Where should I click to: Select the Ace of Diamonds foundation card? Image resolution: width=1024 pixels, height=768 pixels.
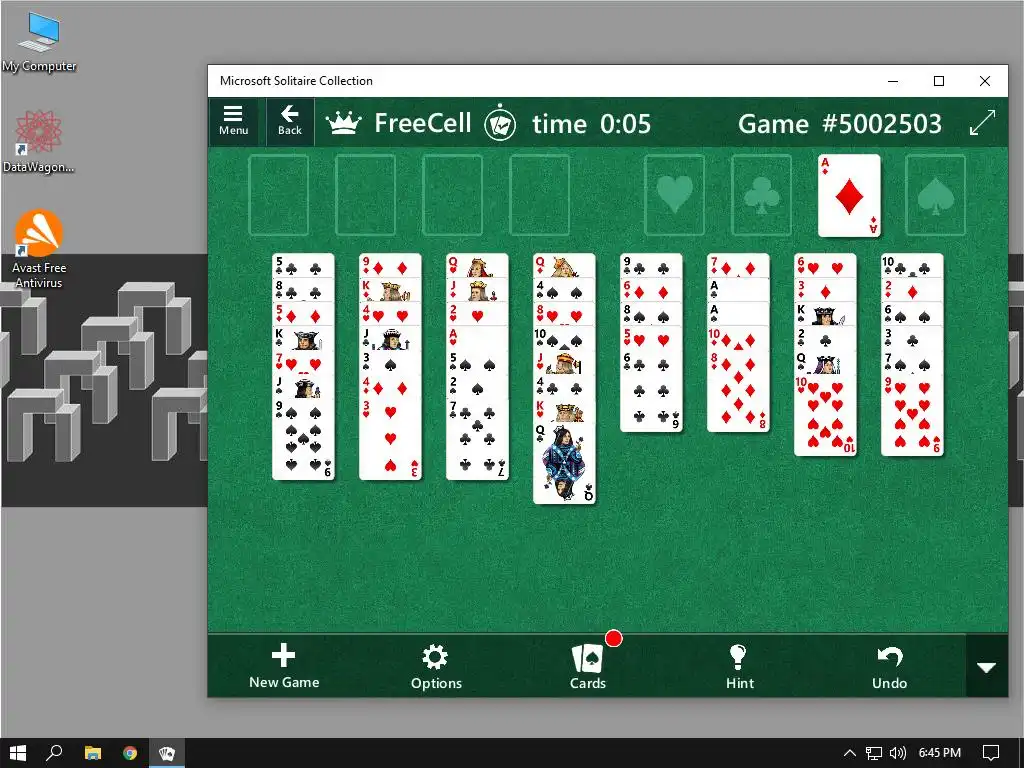pyautogui.click(x=849, y=196)
